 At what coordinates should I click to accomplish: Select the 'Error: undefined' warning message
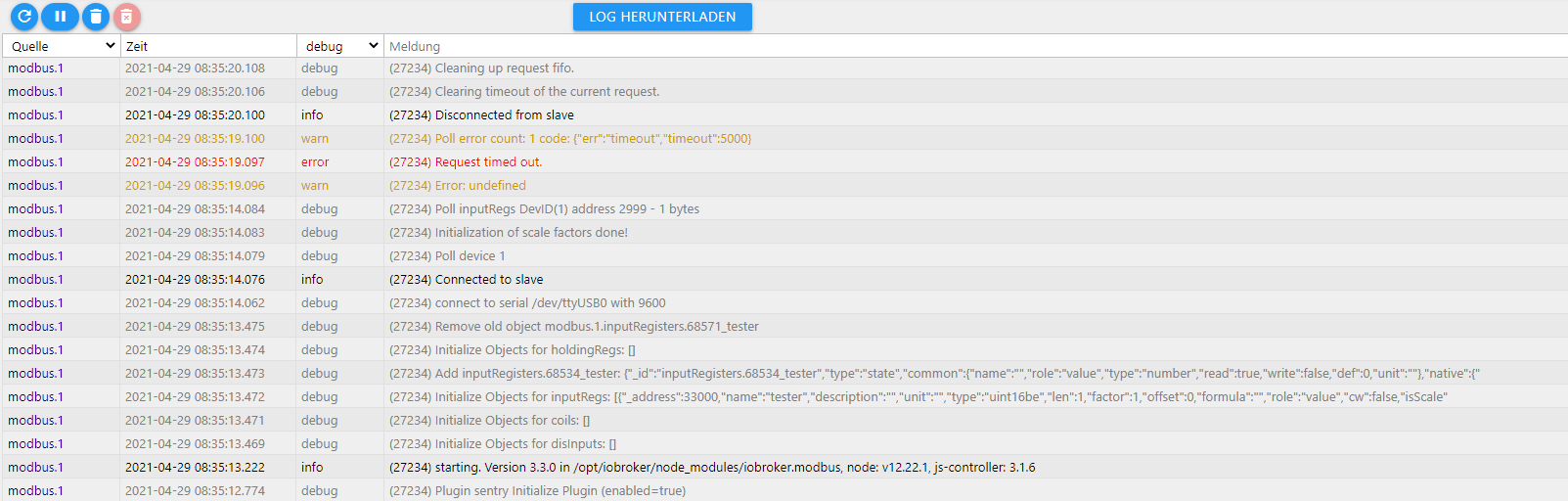point(457,185)
